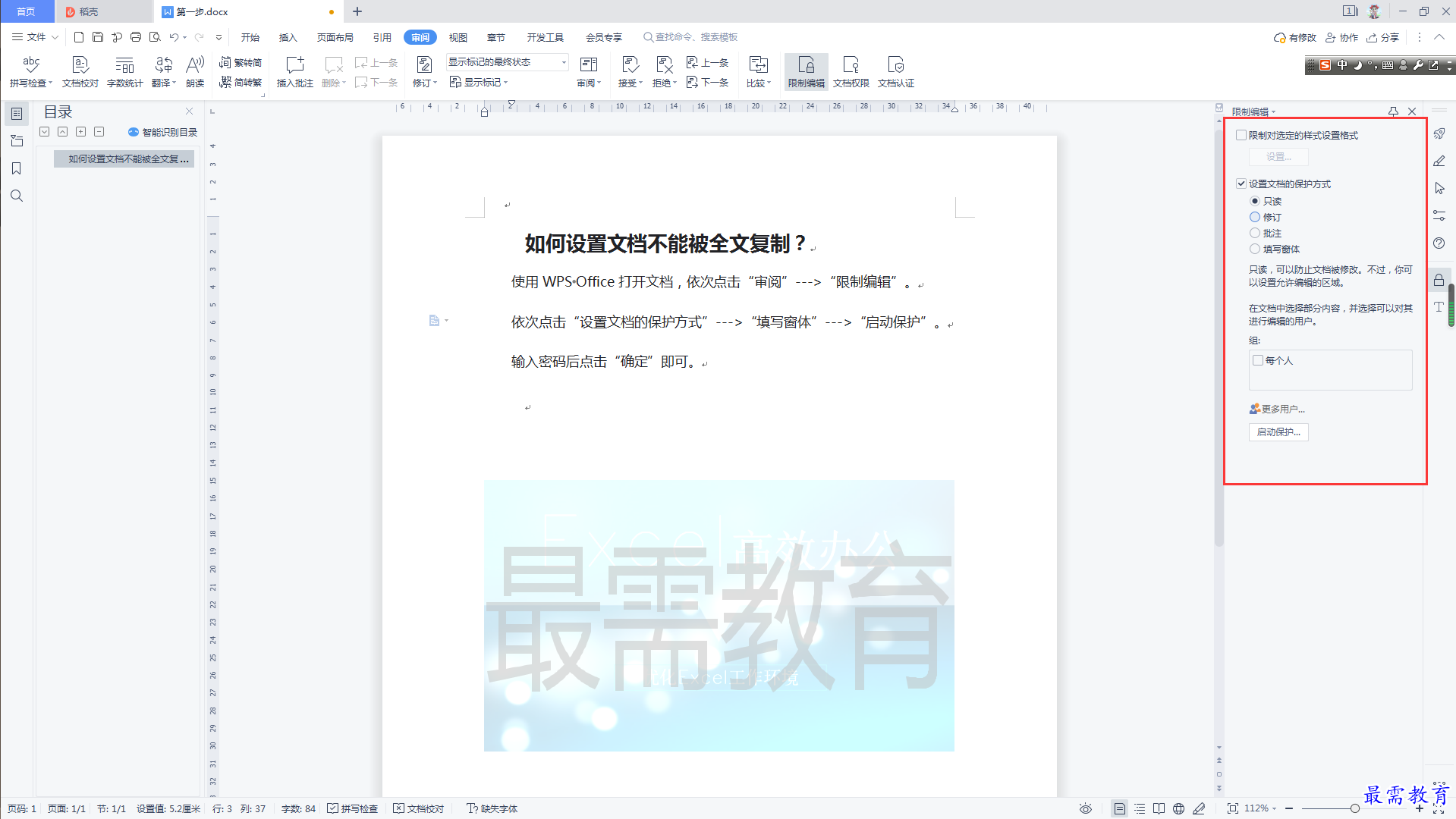Open the 插入 ribbon tab
The image size is (1456, 819).
[288, 37]
